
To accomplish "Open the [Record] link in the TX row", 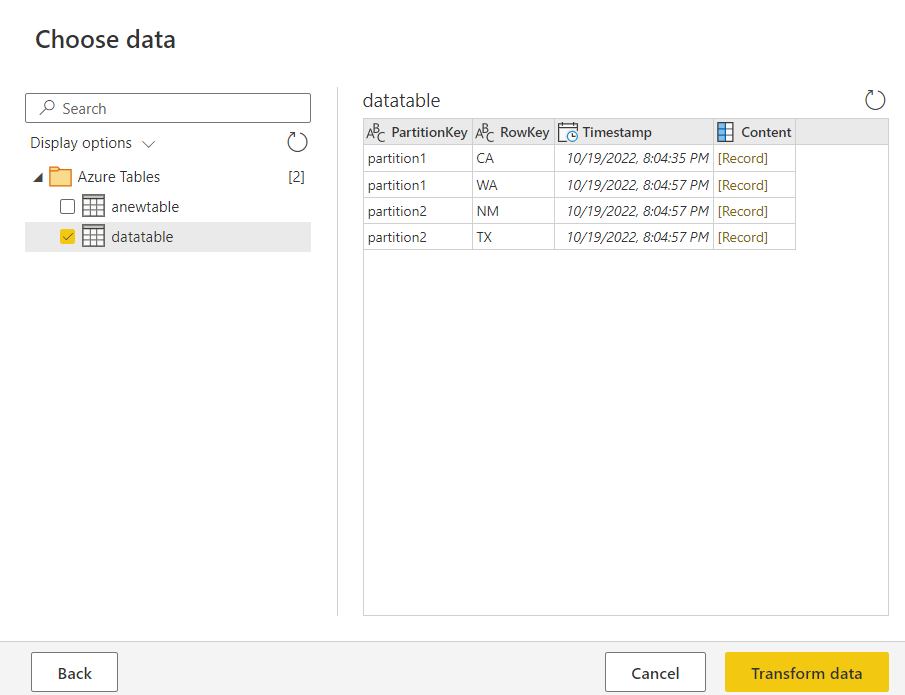I will pyautogui.click(x=743, y=237).
